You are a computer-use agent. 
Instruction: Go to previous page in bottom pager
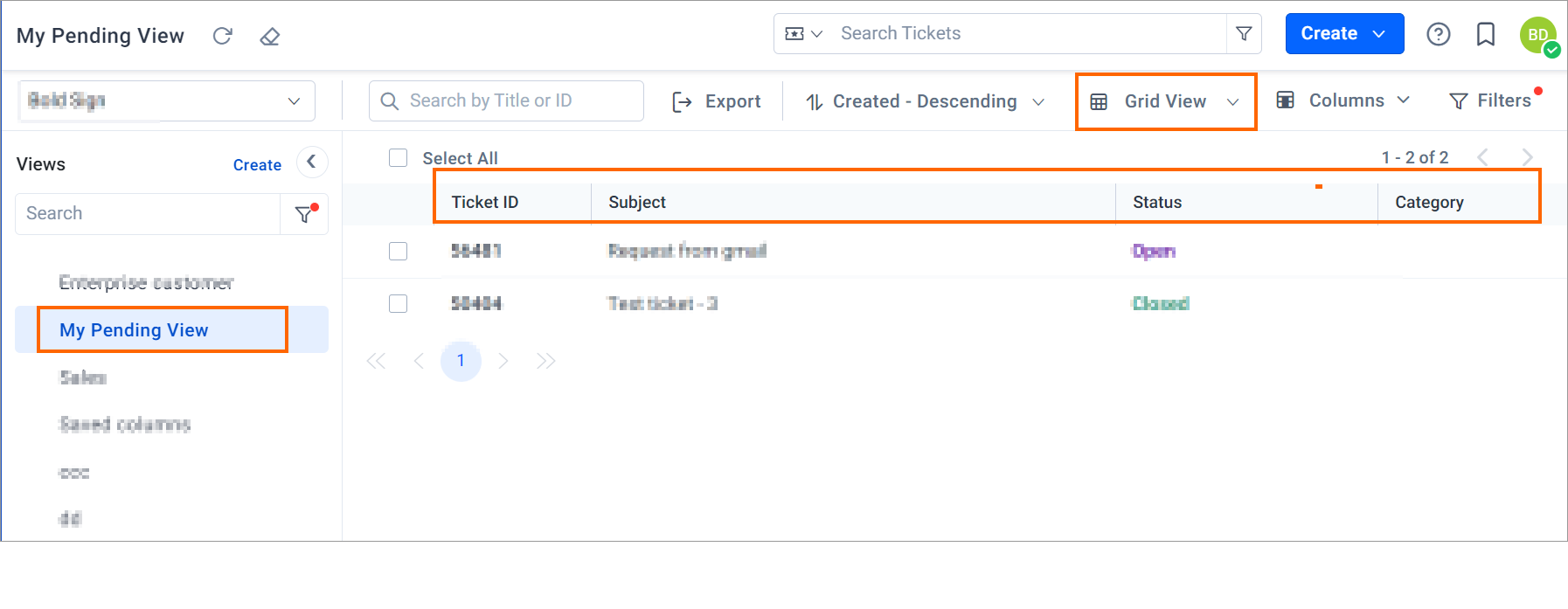point(419,361)
